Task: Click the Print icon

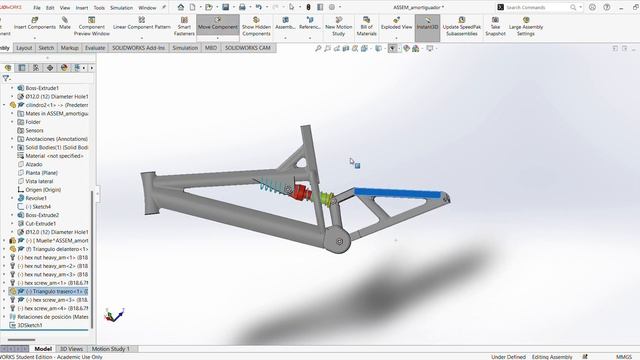Action: tap(242, 7)
